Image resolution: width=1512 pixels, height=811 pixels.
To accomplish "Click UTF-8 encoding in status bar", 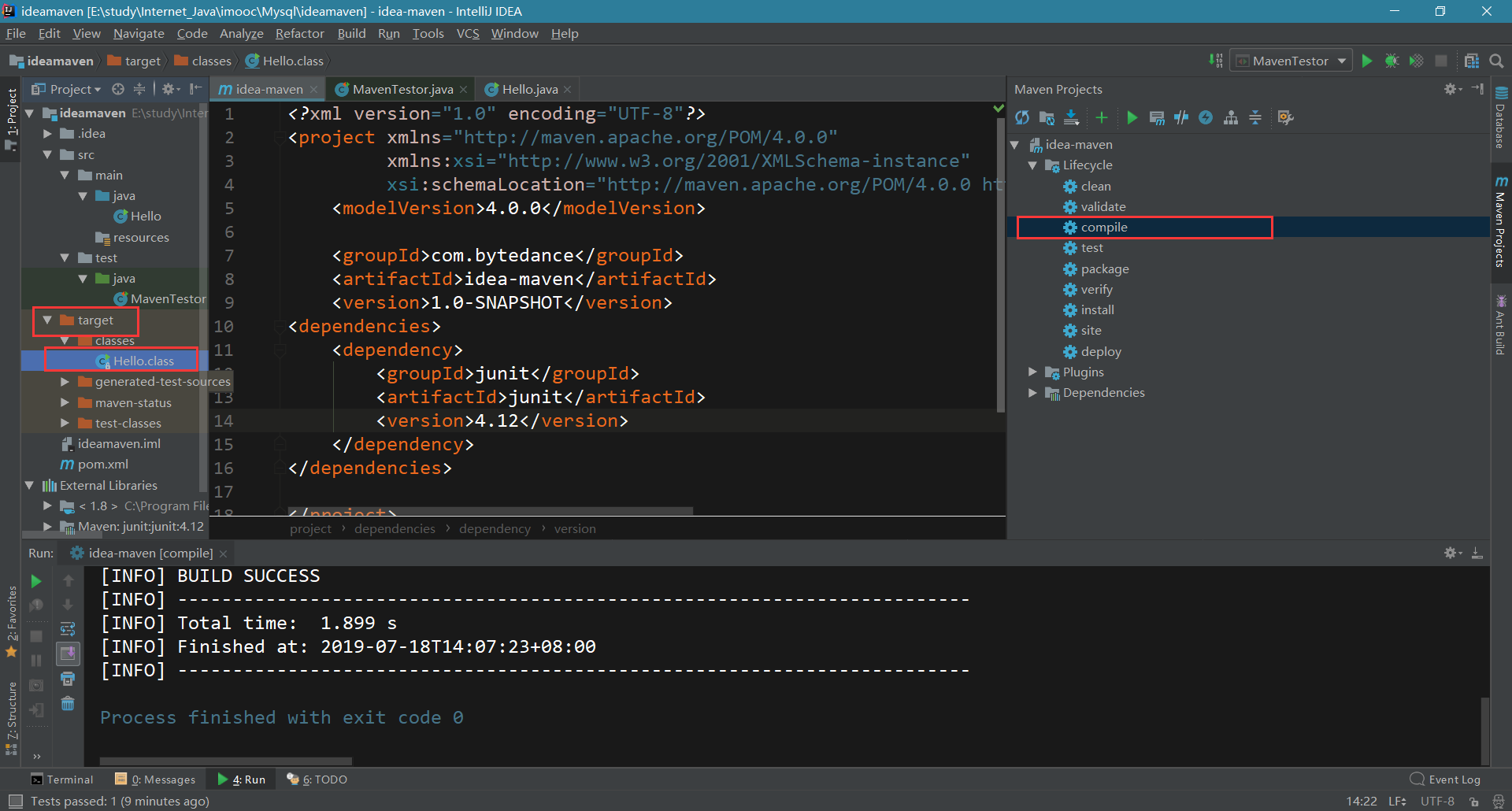I will coord(1437,801).
